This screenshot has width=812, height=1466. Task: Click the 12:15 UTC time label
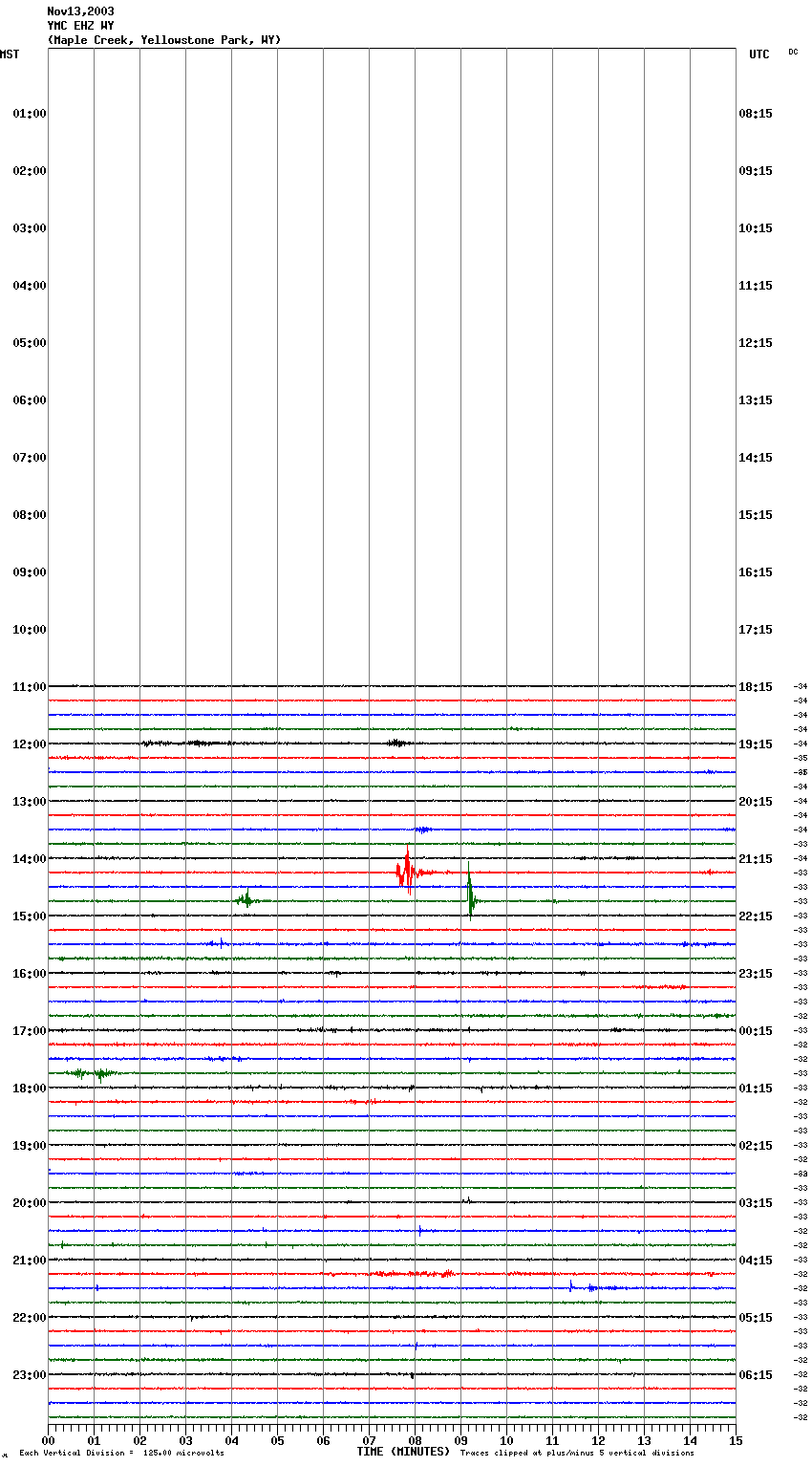click(756, 343)
